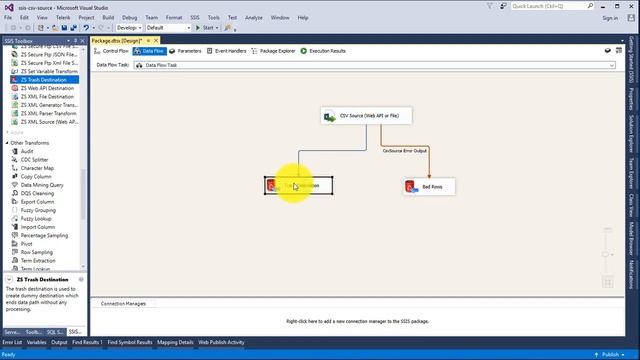Collapse the Other Transforms group
Viewport: 640px width, 360px height.
7,143
